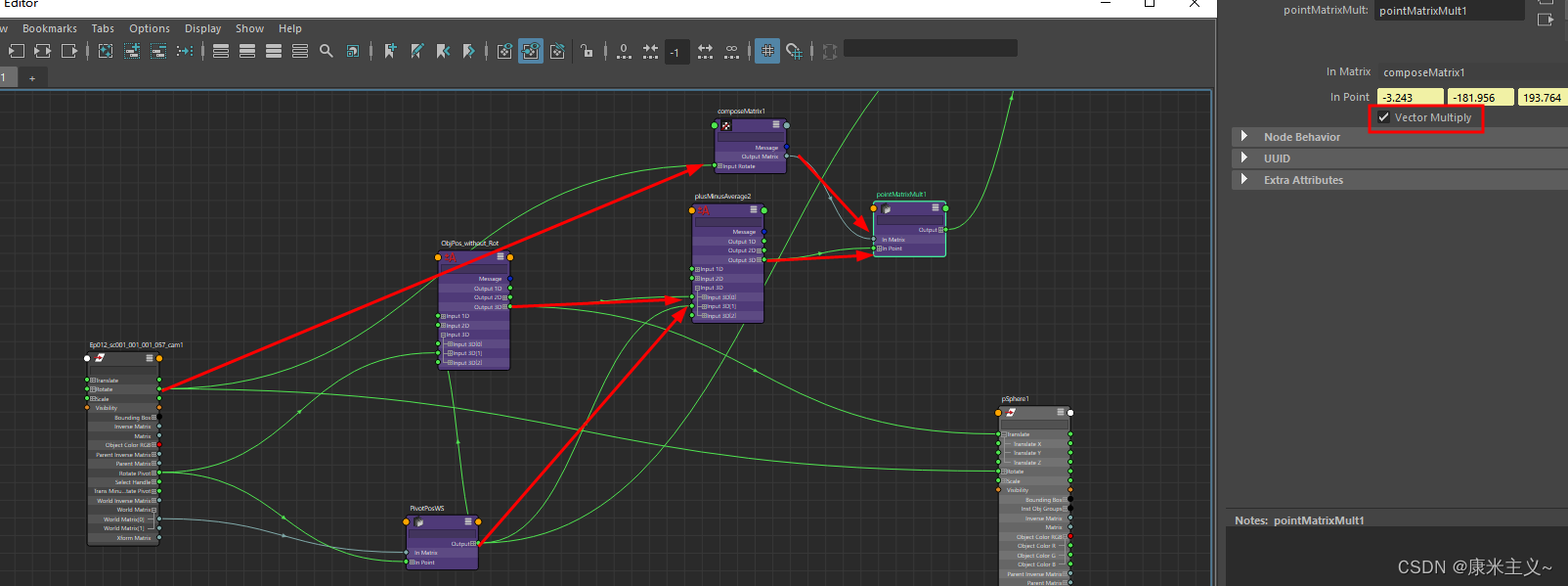The height and width of the screenshot is (586, 1568).
Task: Click Input and Output Connections icon
Action: [x=43, y=51]
